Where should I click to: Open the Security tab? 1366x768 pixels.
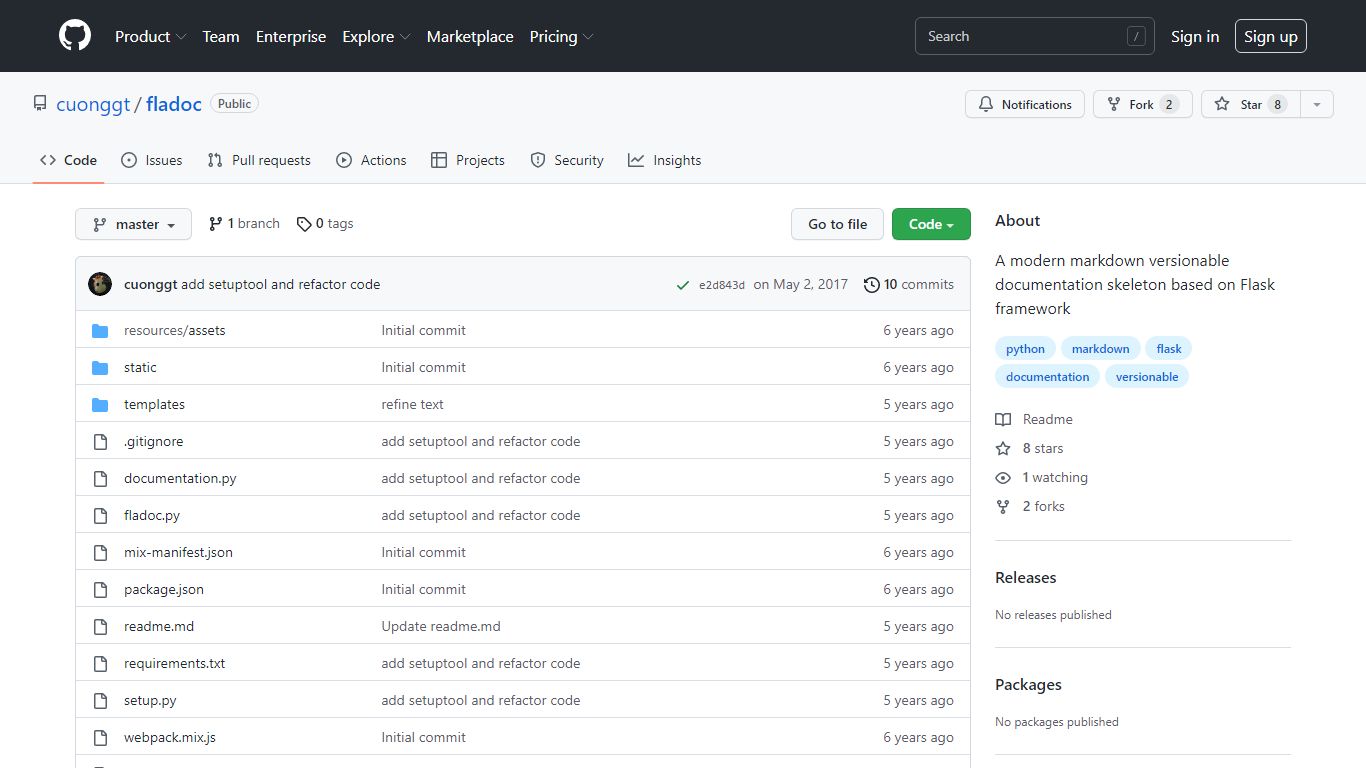pos(567,160)
